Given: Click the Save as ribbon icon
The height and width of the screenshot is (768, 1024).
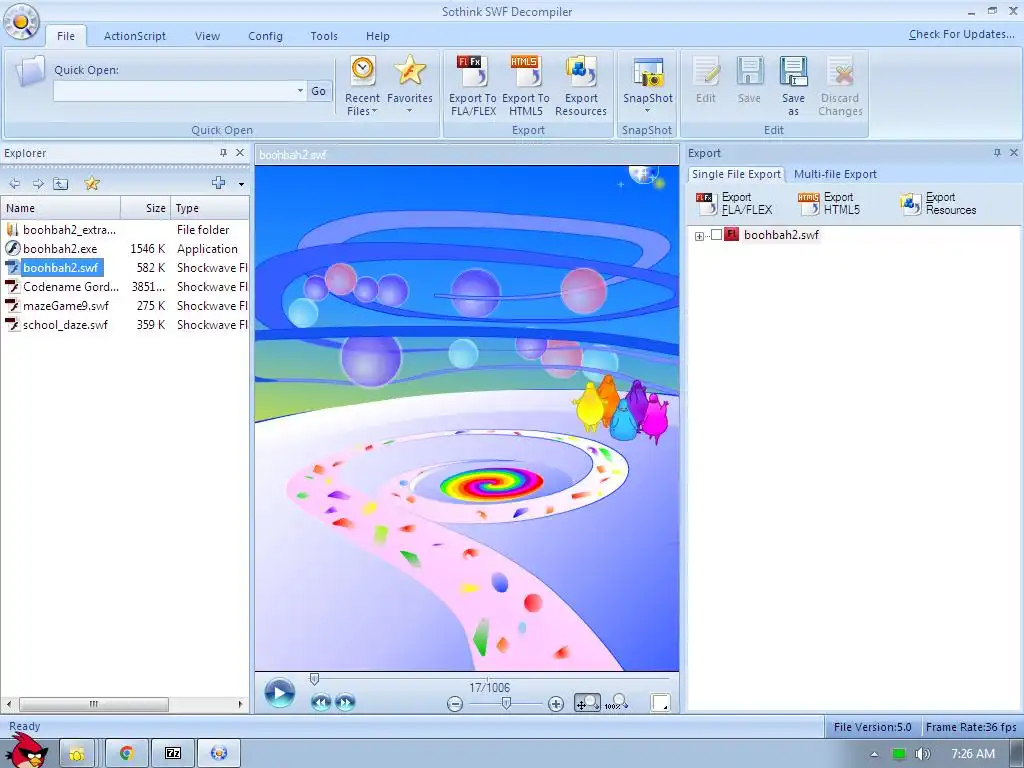Looking at the screenshot, I should (x=793, y=86).
